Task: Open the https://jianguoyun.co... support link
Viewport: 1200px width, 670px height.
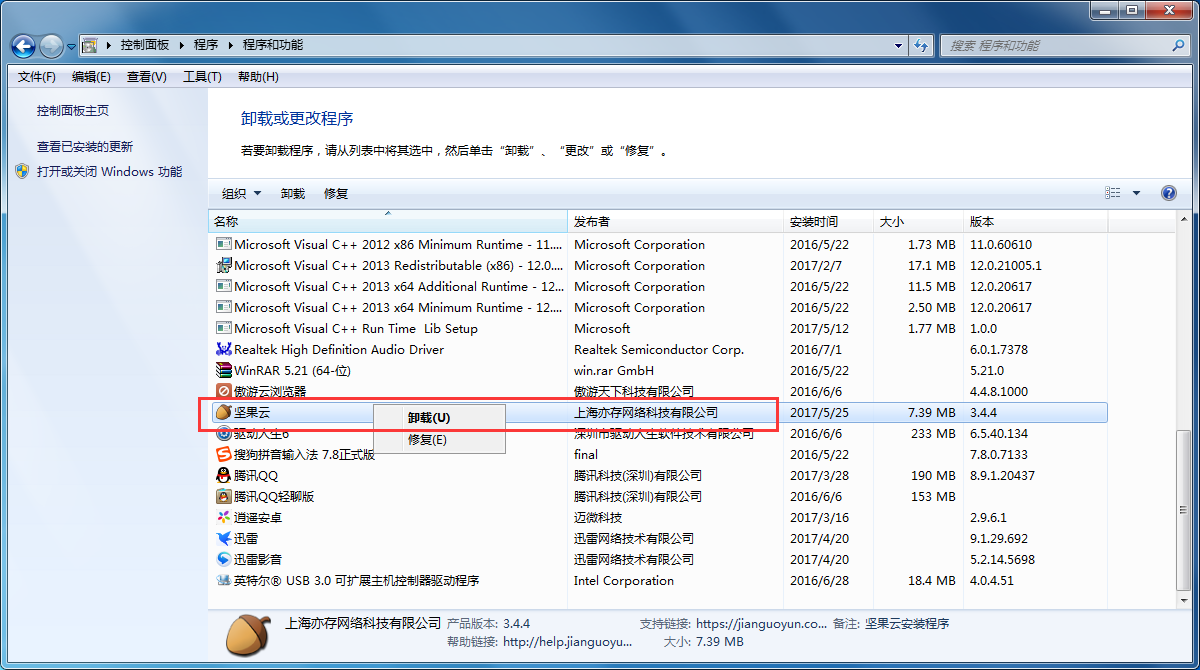Action: [x=761, y=623]
